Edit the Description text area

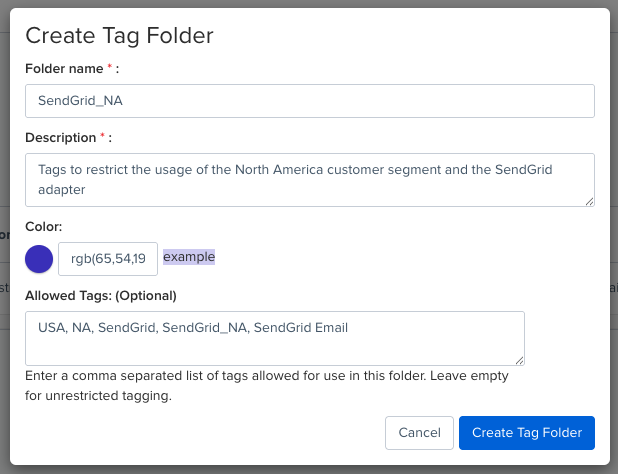pos(310,180)
